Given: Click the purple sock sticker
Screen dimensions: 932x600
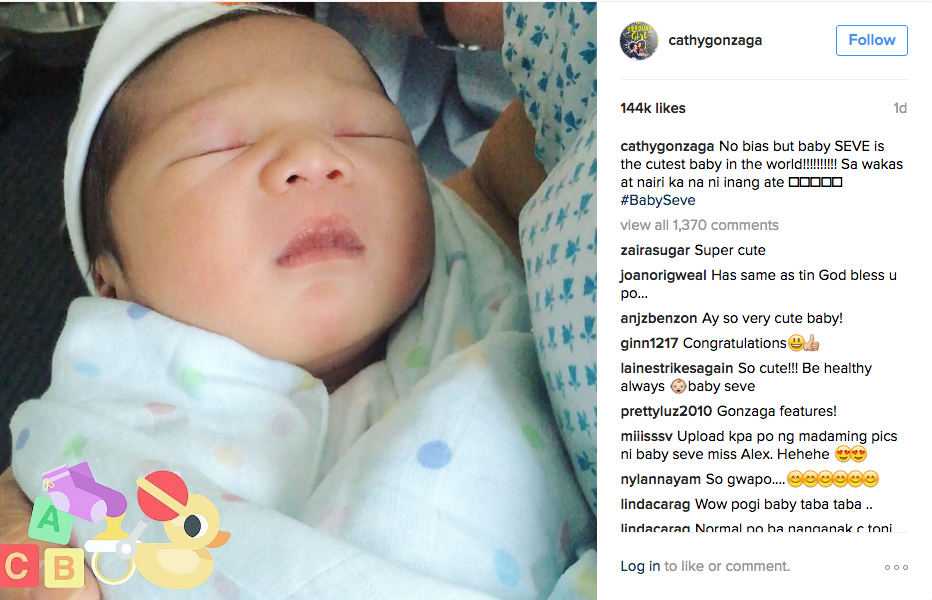Looking at the screenshot, I should 85,489.
